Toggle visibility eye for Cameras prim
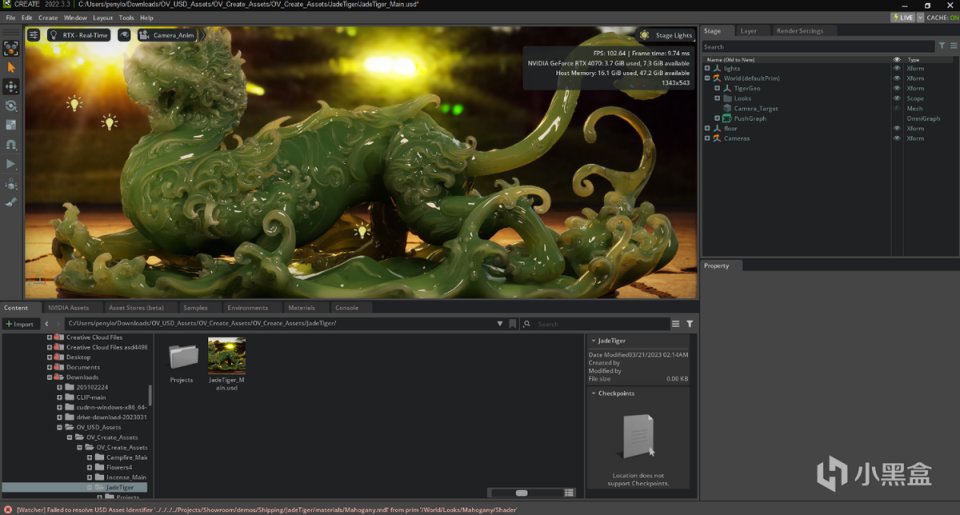960x515 pixels. pyautogui.click(x=897, y=138)
